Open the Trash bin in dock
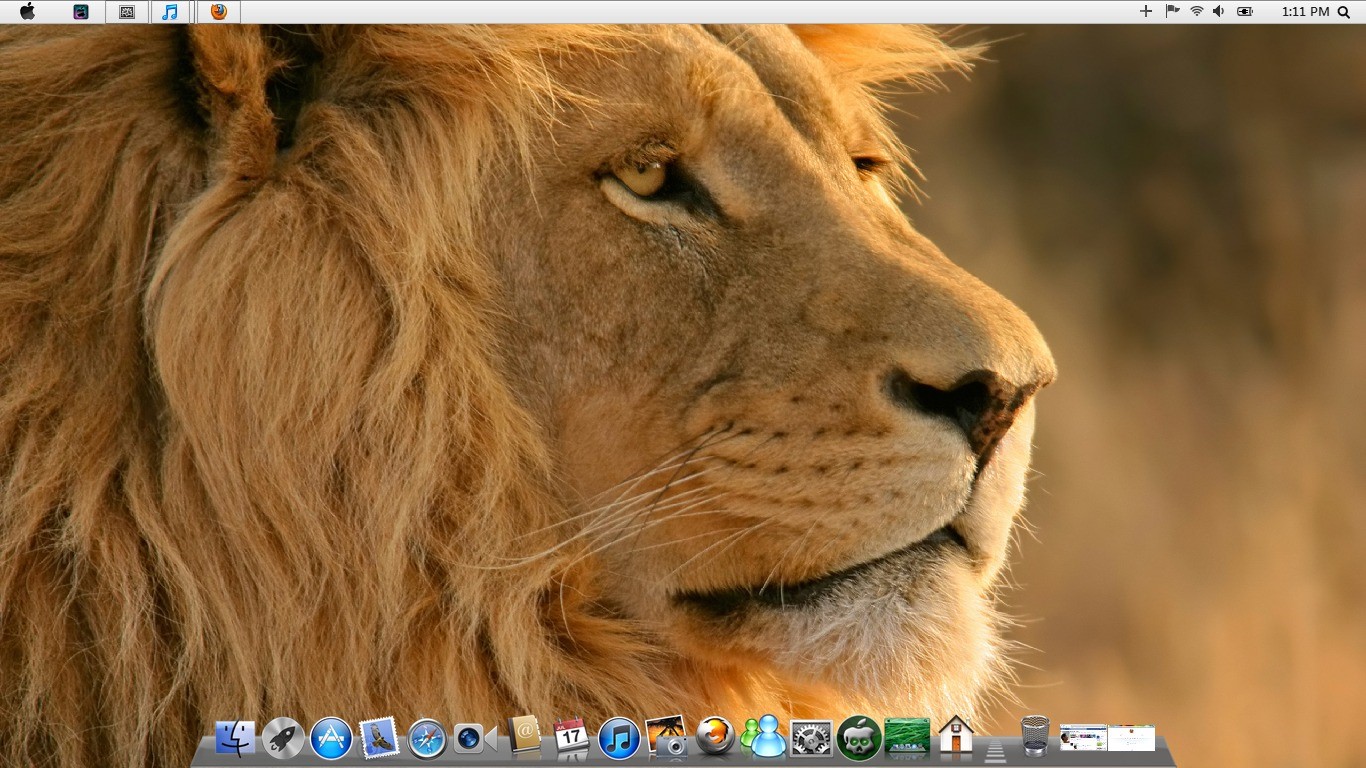This screenshot has width=1366, height=768. pyautogui.click(x=1035, y=736)
